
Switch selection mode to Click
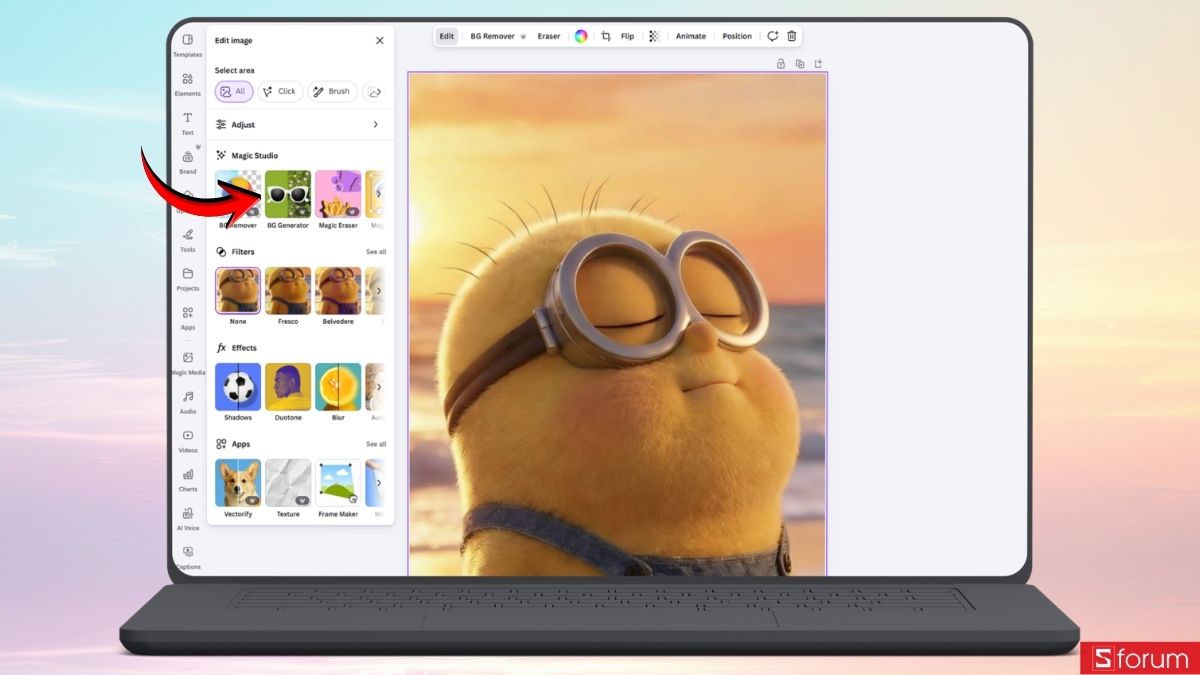[280, 91]
